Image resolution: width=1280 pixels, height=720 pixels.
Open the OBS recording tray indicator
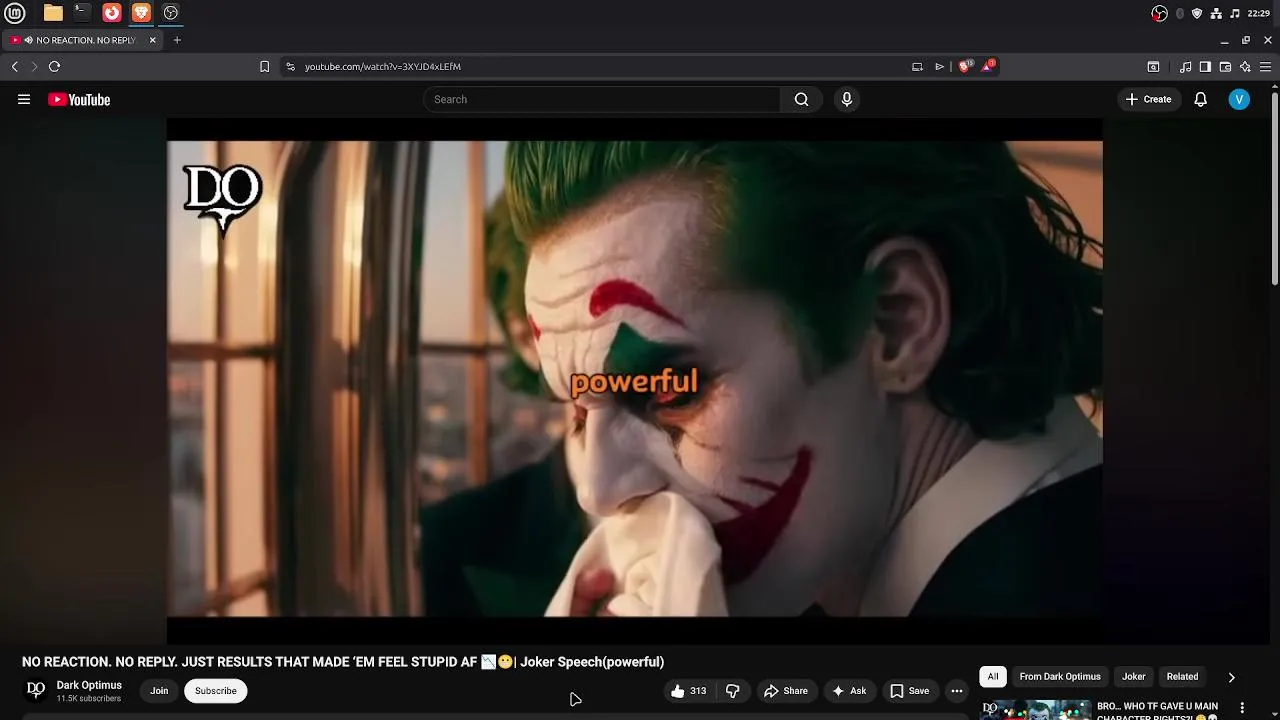tap(1159, 13)
